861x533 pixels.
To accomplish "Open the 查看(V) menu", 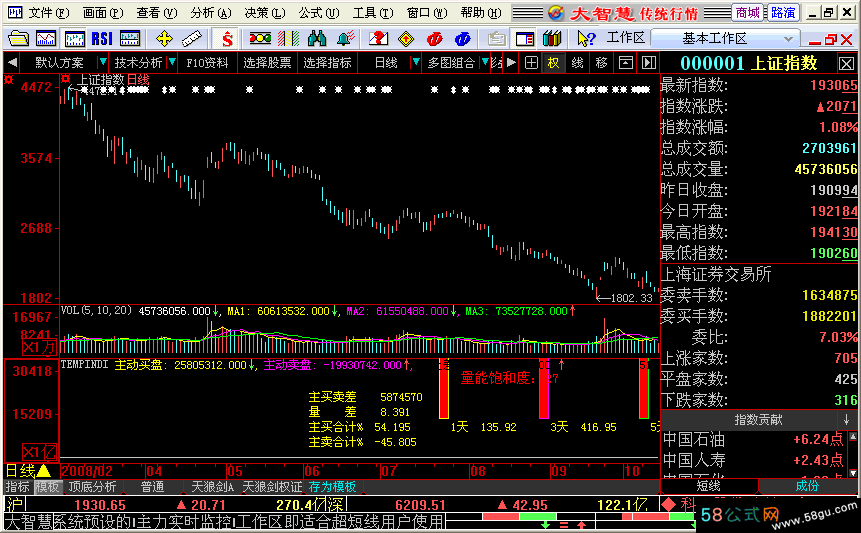I will 156,13.
